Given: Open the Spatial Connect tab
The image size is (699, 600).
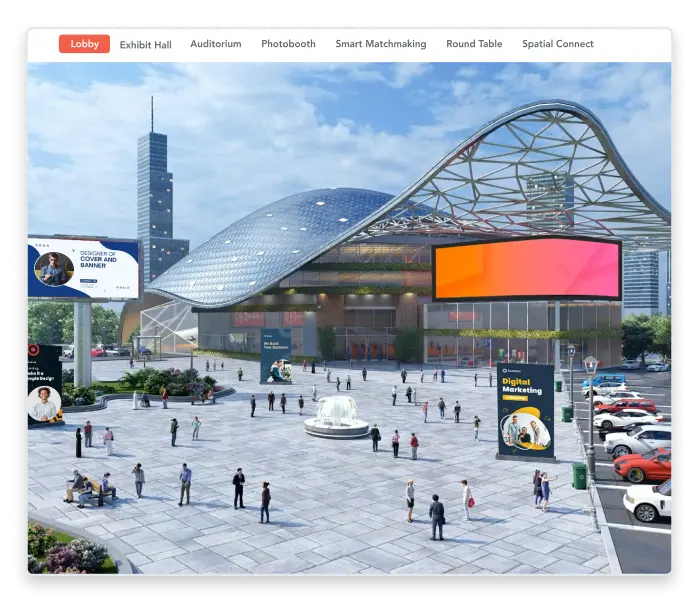Looking at the screenshot, I should click(557, 44).
